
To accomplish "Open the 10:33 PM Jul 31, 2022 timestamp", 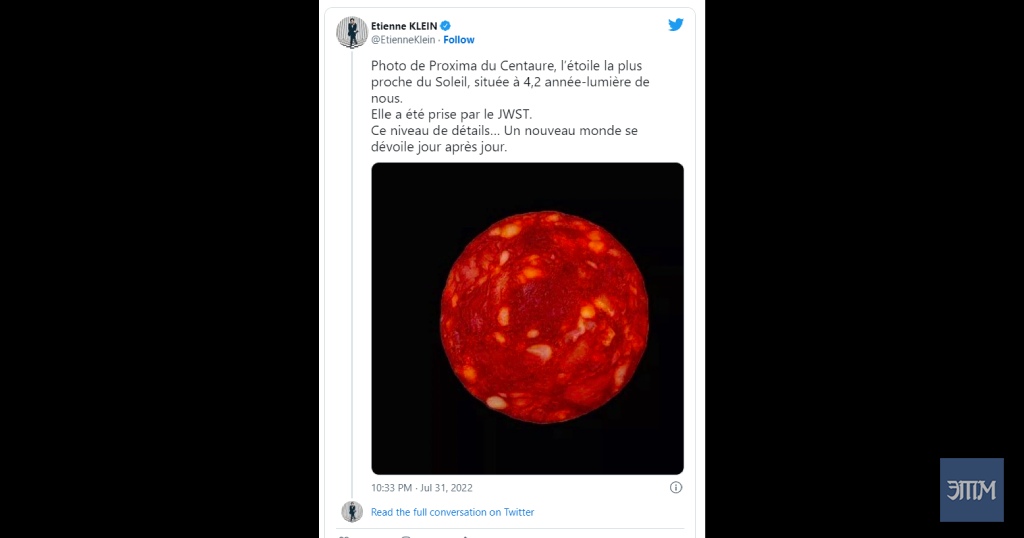I will coord(422,488).
